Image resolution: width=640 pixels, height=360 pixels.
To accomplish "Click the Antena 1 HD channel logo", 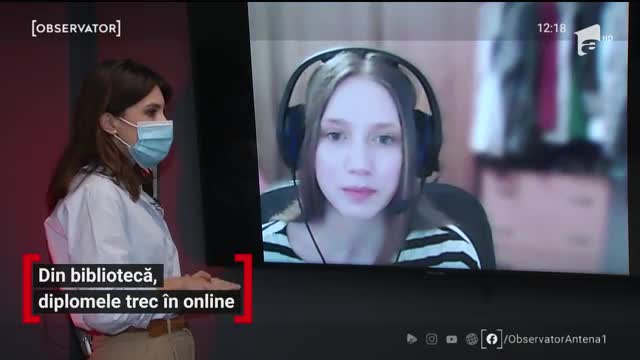I will [x=593, y=40].
